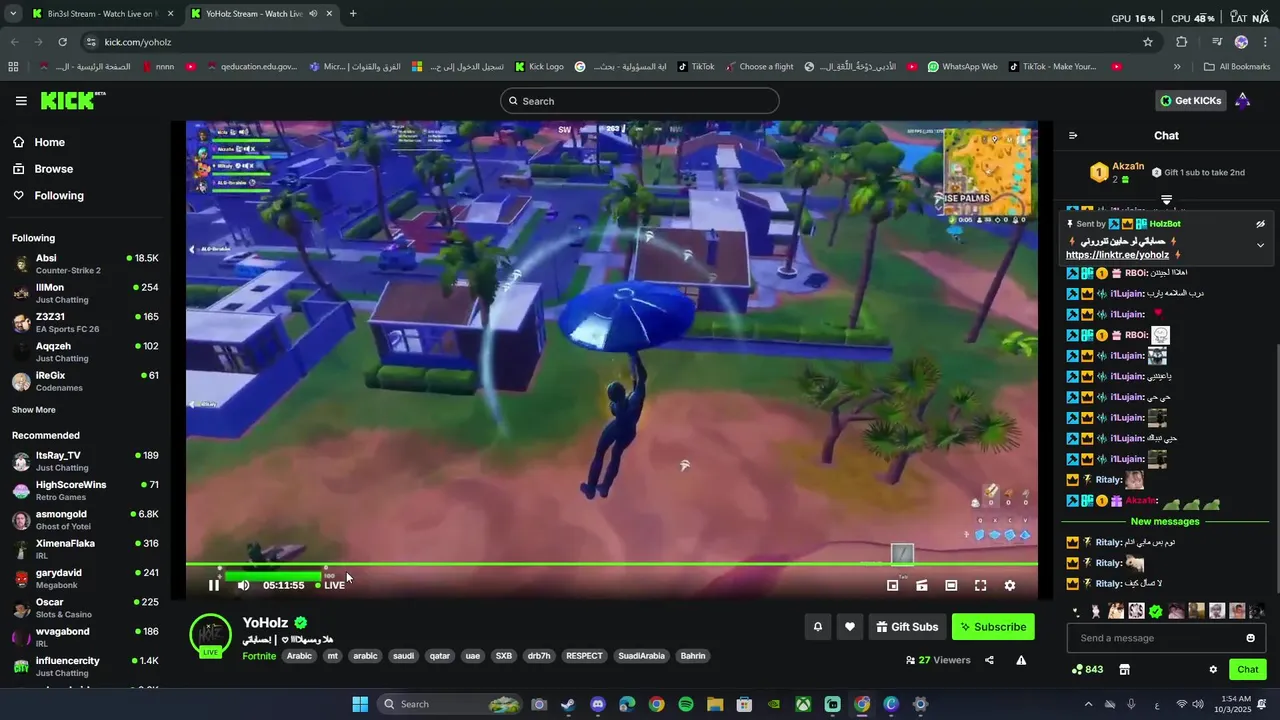The width and height of the screenshot is (1280, 720).
Task: Show hidden system tray icons
Action: (x=1089, y=704)
